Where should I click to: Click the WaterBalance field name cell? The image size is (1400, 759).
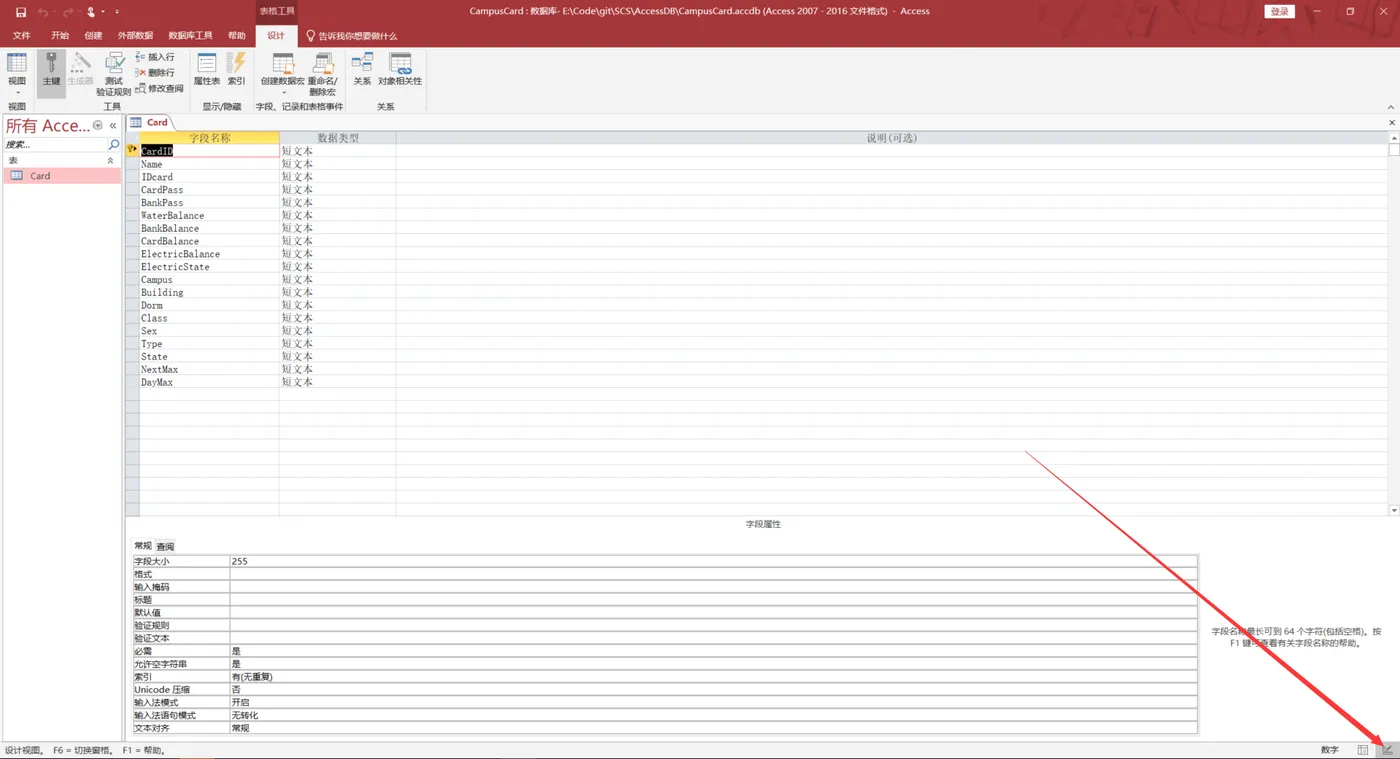point(209,215)
